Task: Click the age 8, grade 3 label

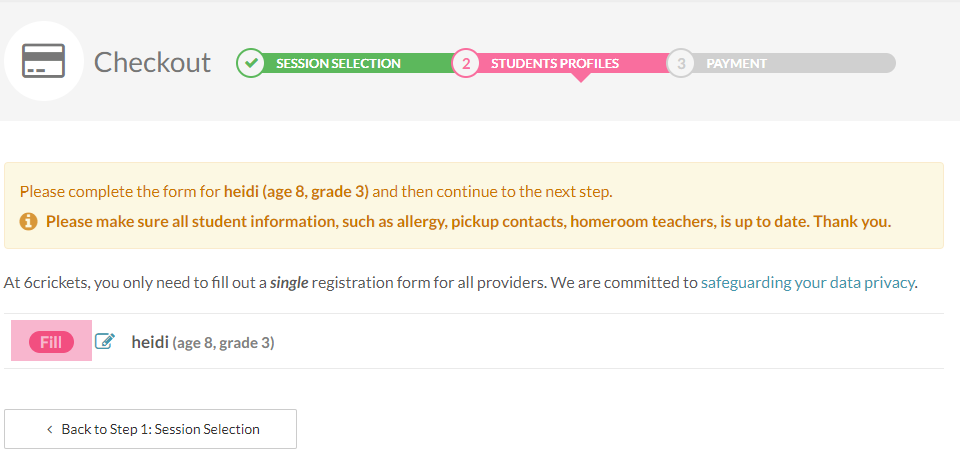Action: pos(223,343)
